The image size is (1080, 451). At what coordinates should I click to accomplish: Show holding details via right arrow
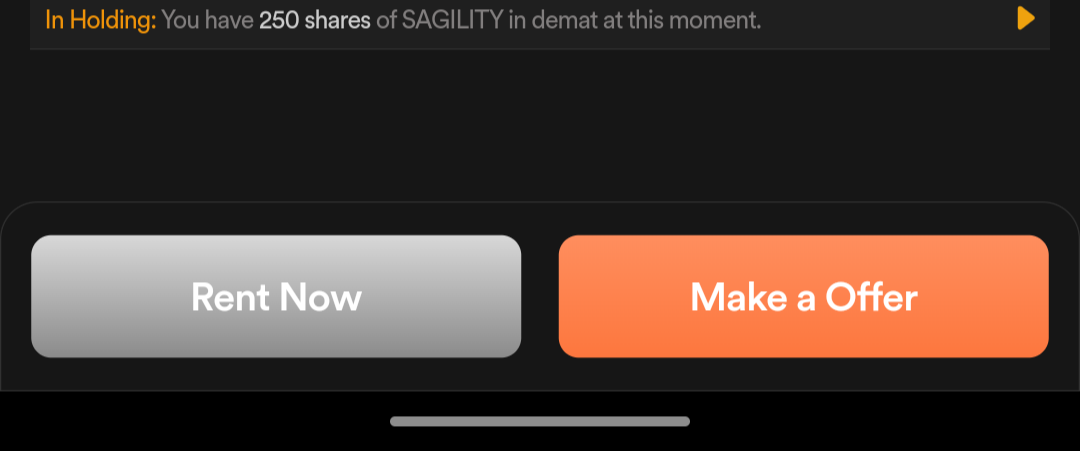pos(1025,18)
